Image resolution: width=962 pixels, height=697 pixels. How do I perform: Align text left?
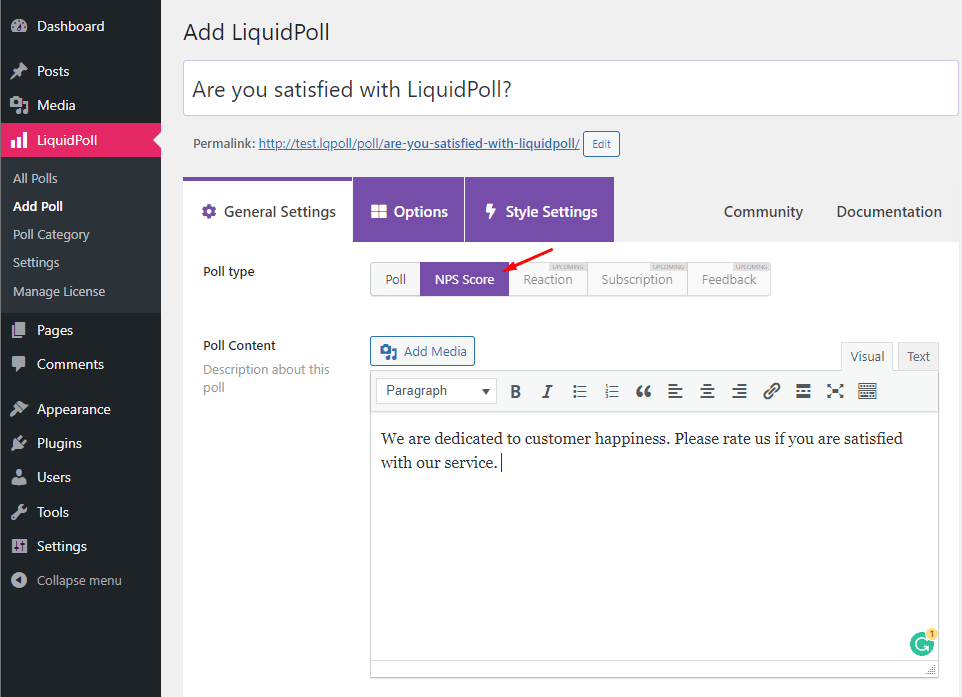click(675, 391)
